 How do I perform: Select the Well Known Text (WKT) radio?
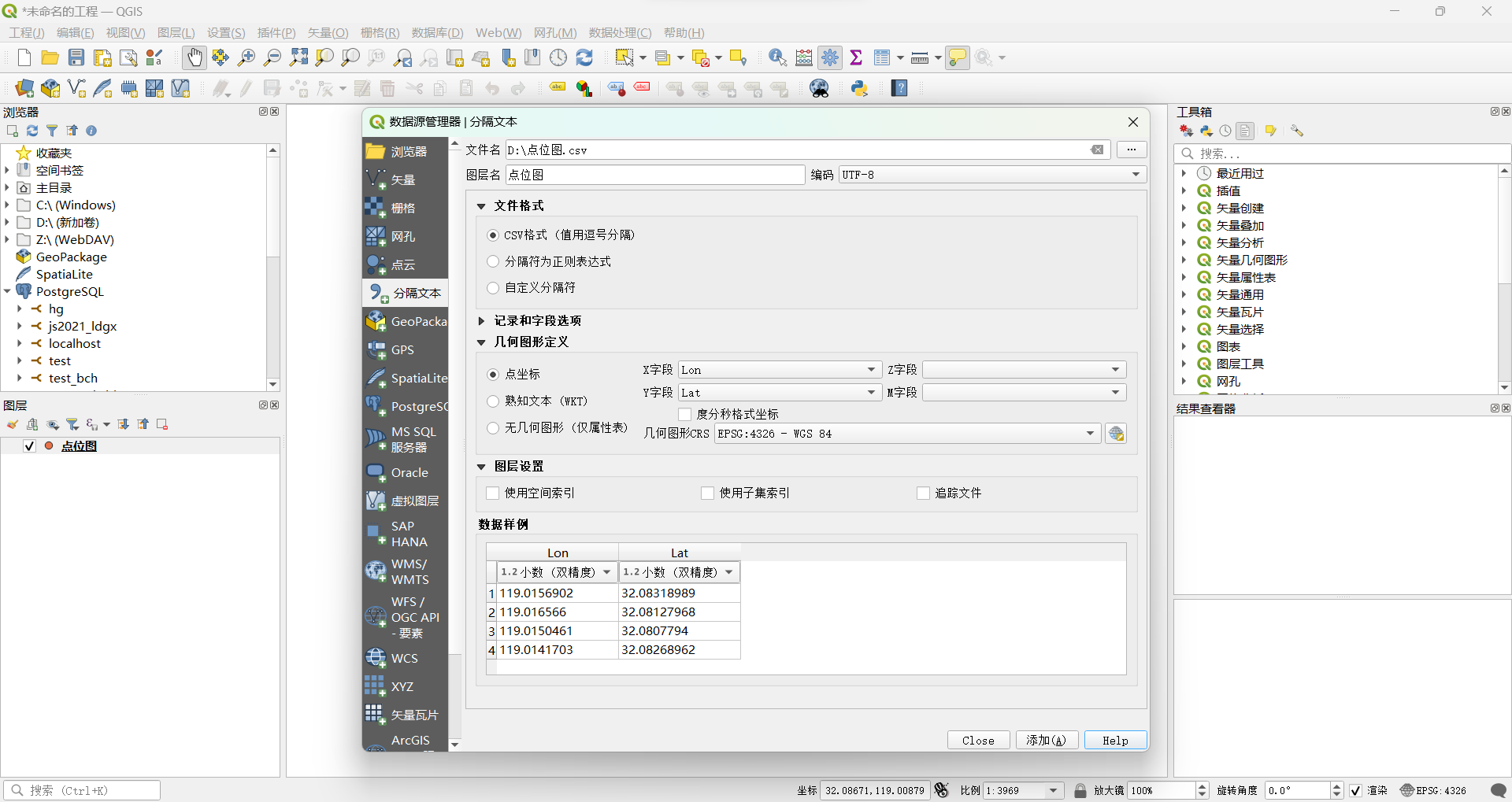(493, 401)
